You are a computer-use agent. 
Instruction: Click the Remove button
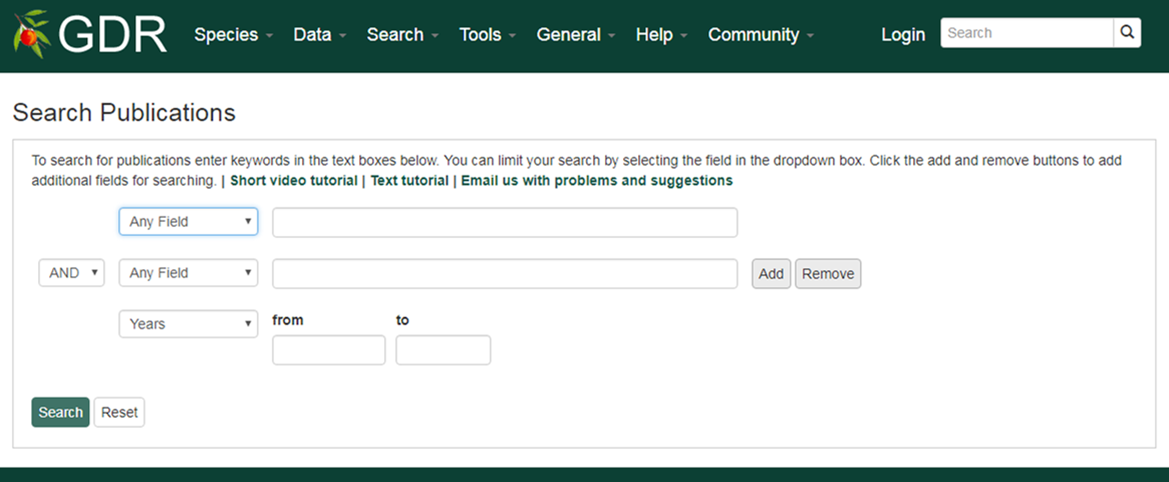click(828, 273)
